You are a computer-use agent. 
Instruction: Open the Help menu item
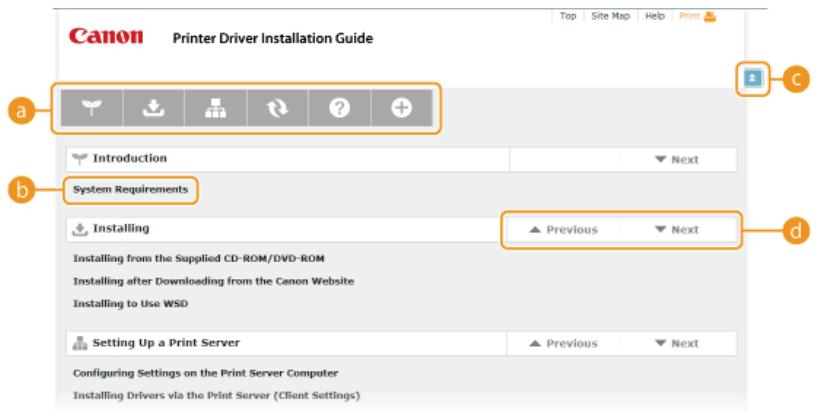click(x=655, y=16)
